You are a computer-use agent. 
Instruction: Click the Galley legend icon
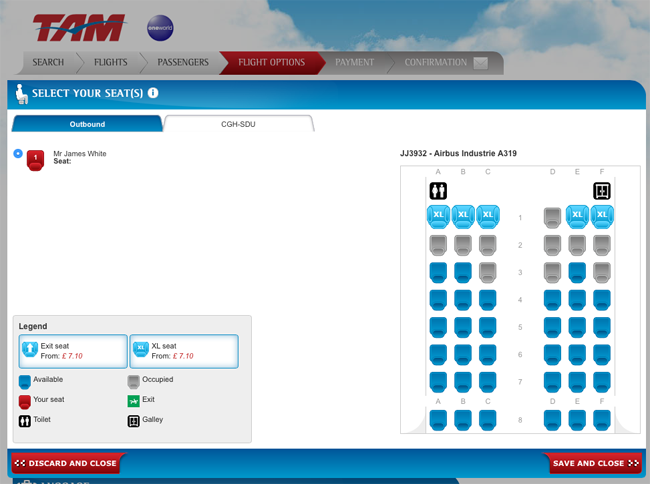[133, 421]
